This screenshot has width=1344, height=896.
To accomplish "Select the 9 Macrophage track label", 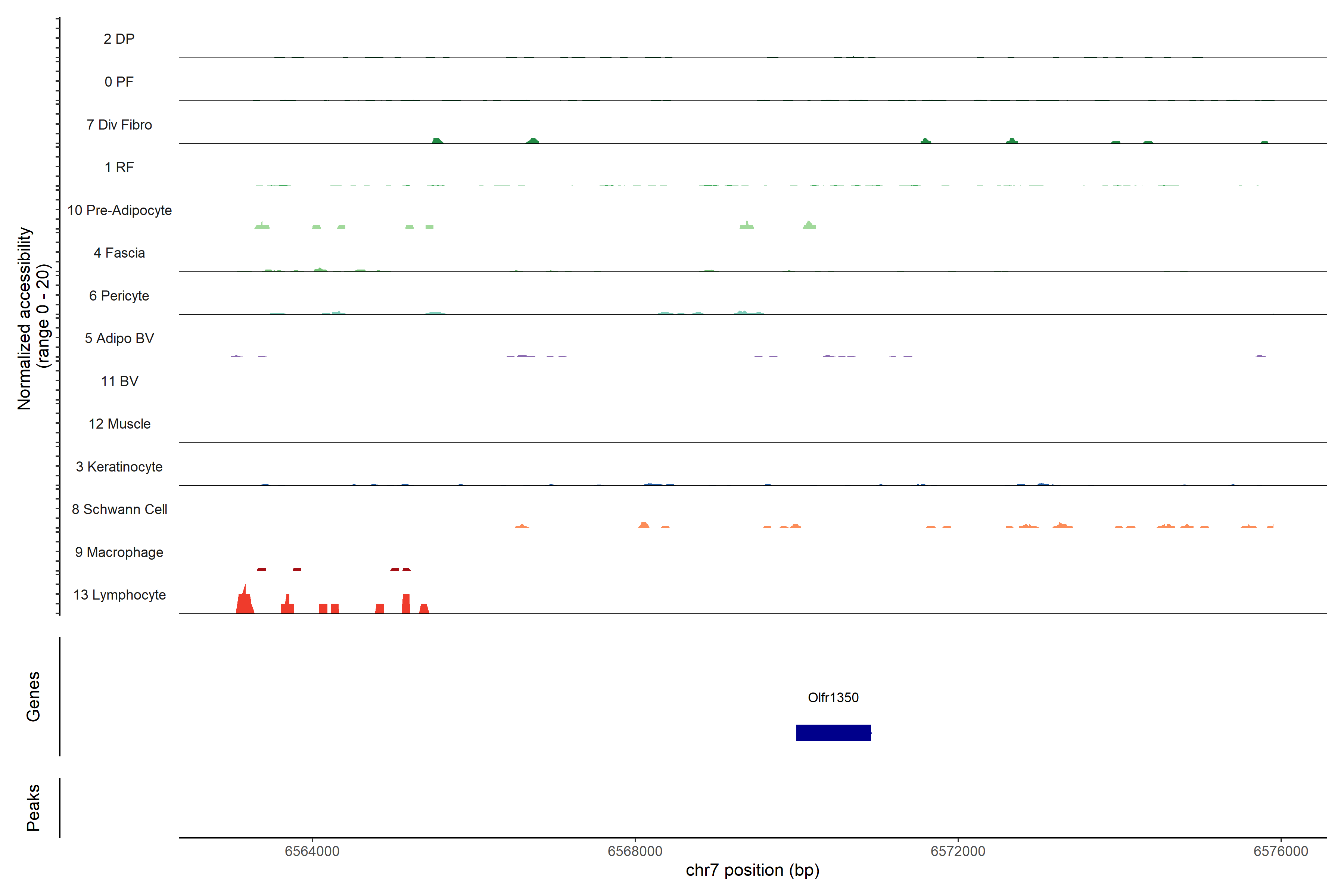I will [x=119, y=552].
